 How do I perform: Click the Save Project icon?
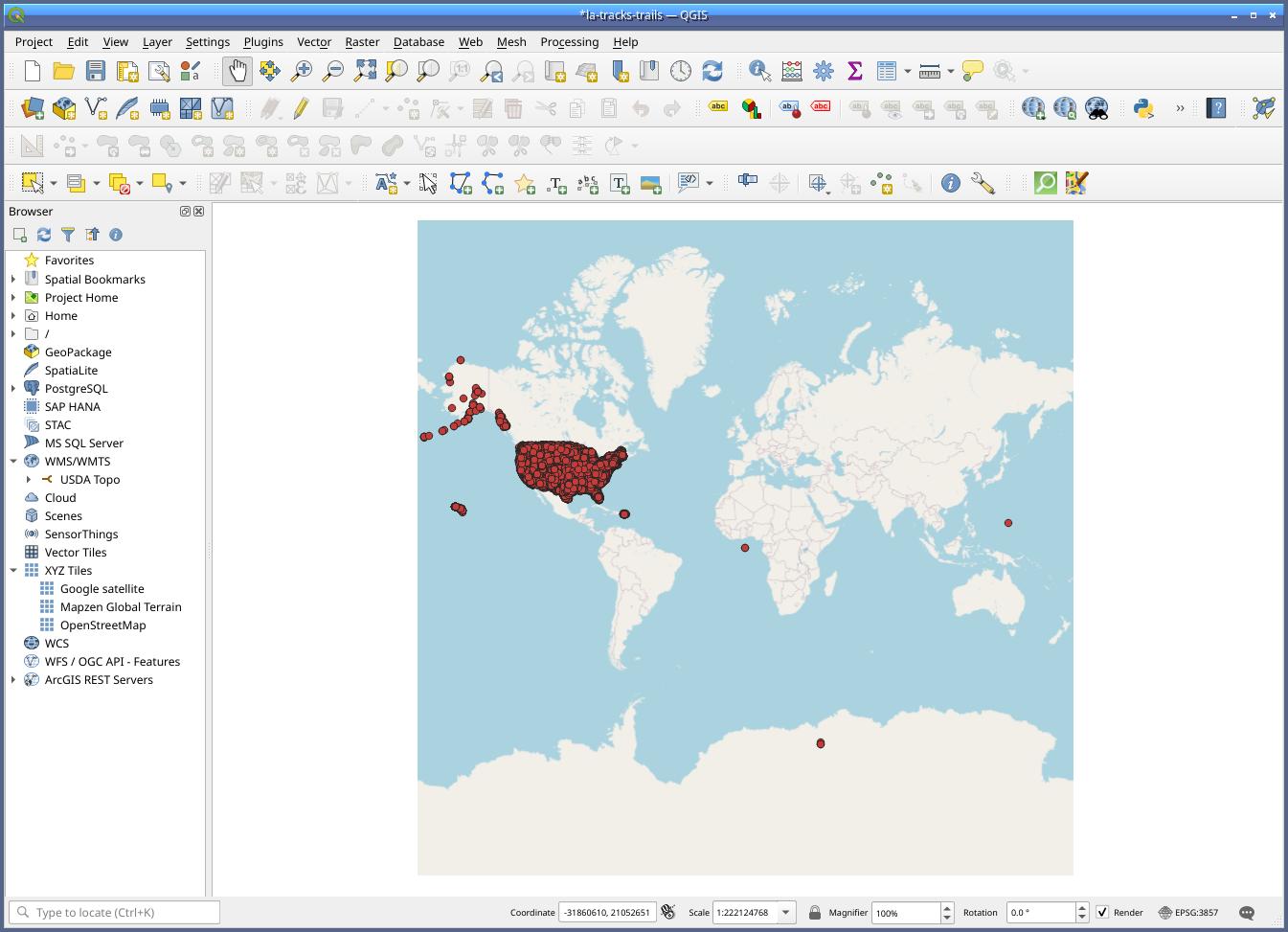(x=95, y=71)
